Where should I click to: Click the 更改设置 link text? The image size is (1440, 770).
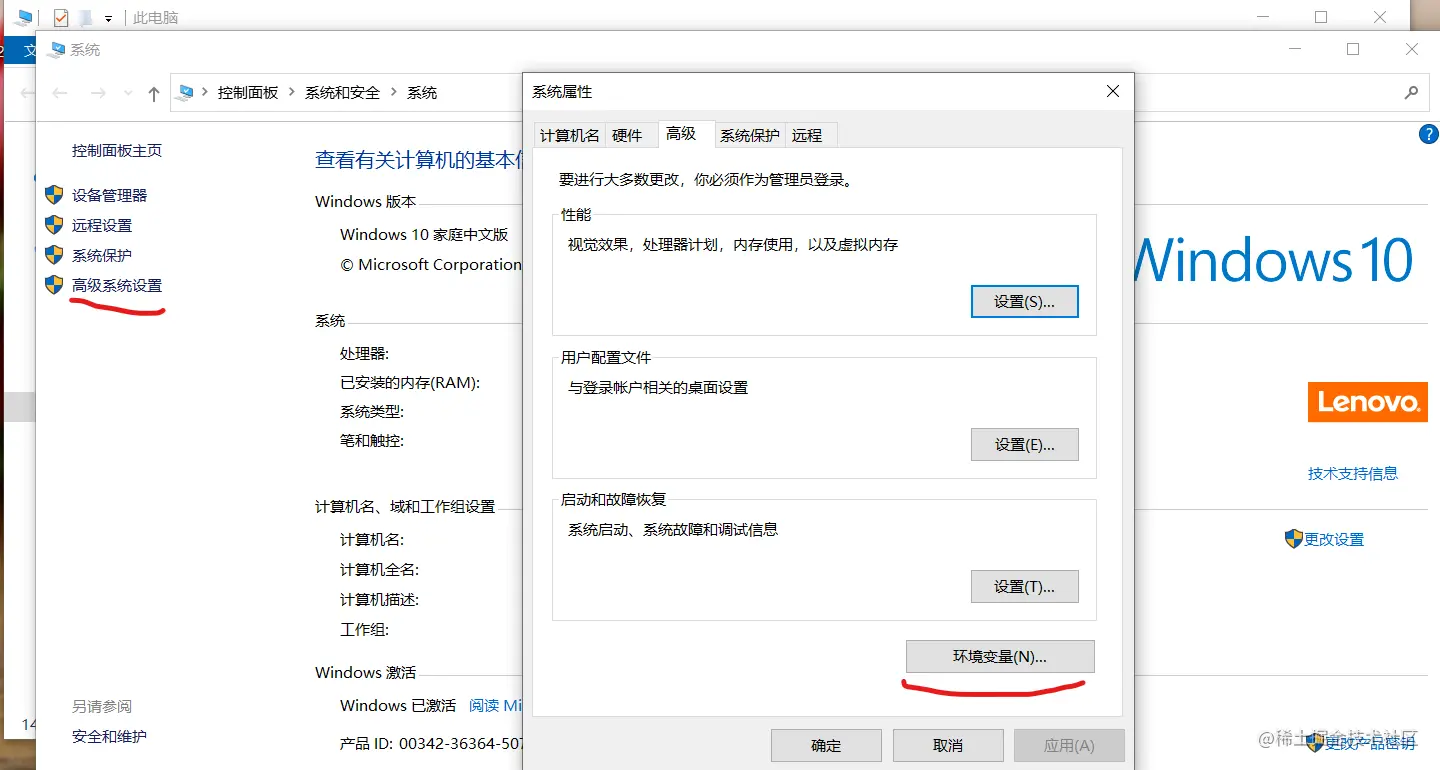click(1334, 540)
